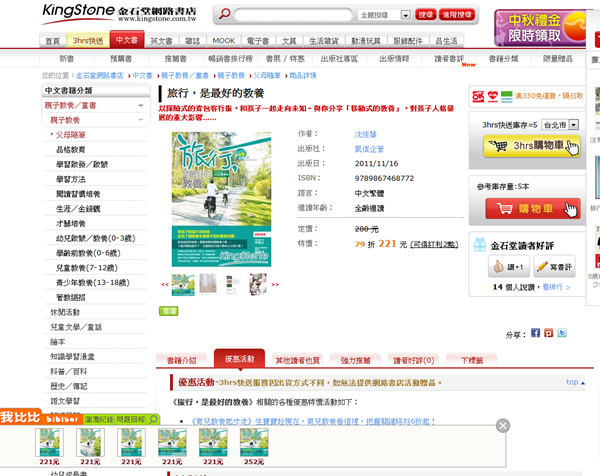This screenshot has height=476, width=600.
Task: Open the MOOK tab
Action: 224,41
